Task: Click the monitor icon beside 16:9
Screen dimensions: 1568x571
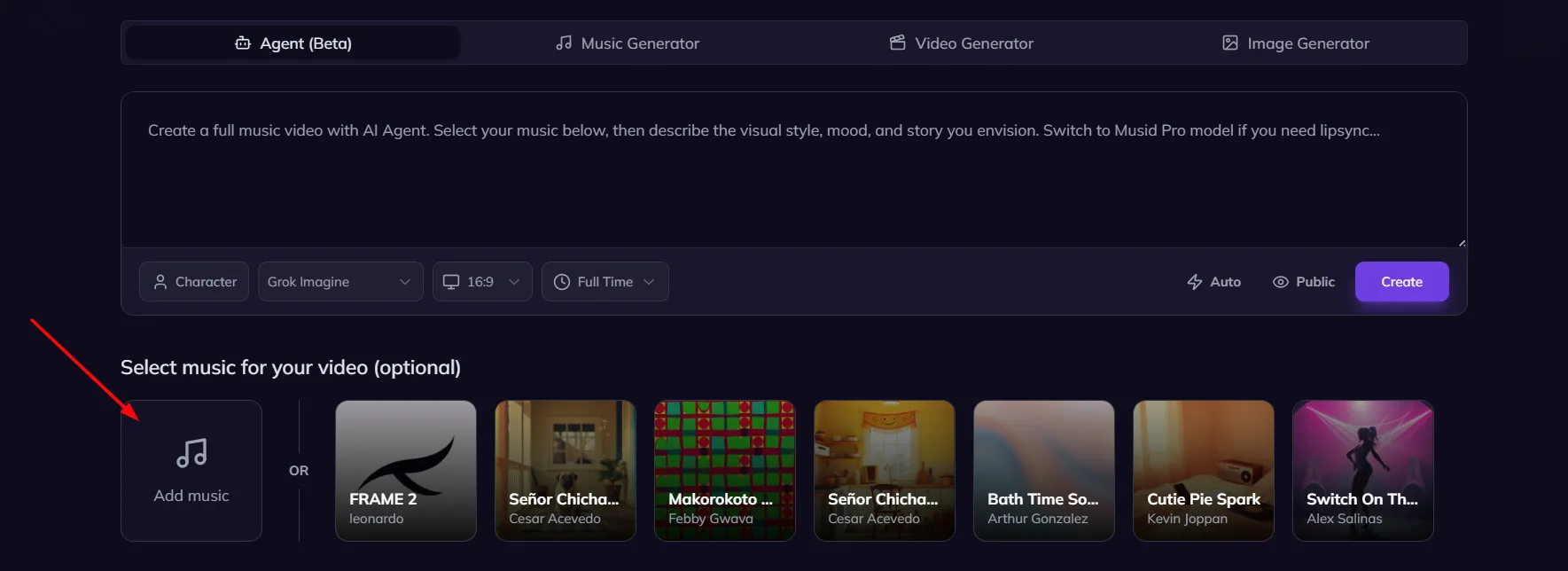Action: [451, 282]
